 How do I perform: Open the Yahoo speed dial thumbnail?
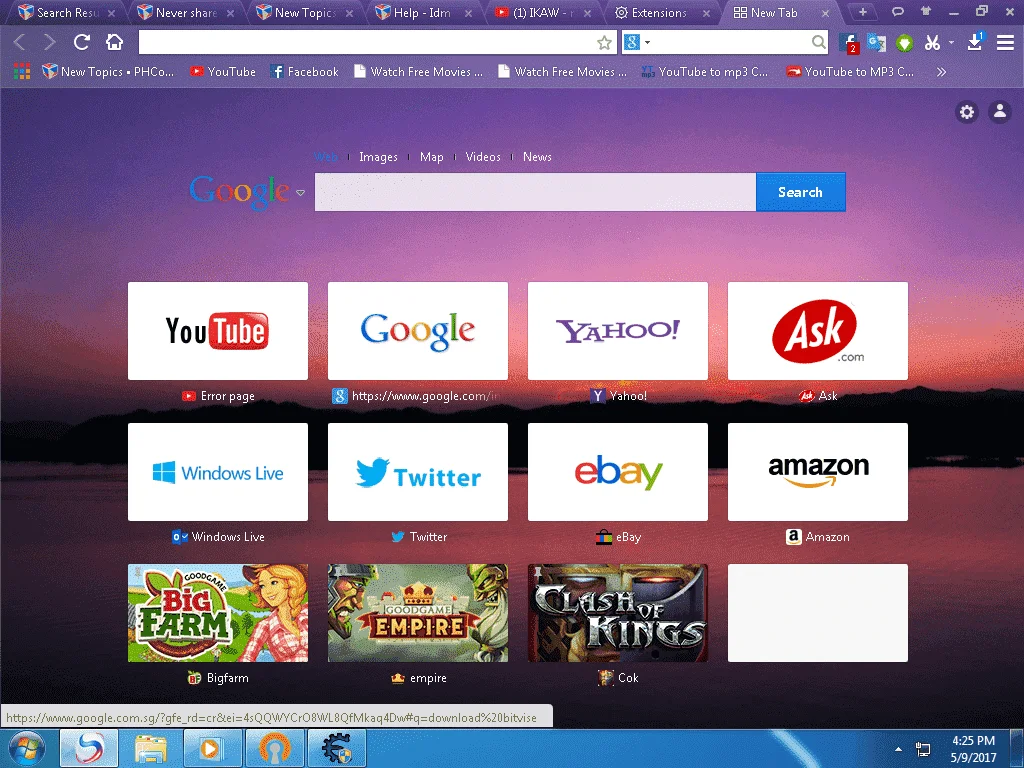[618, 330]
